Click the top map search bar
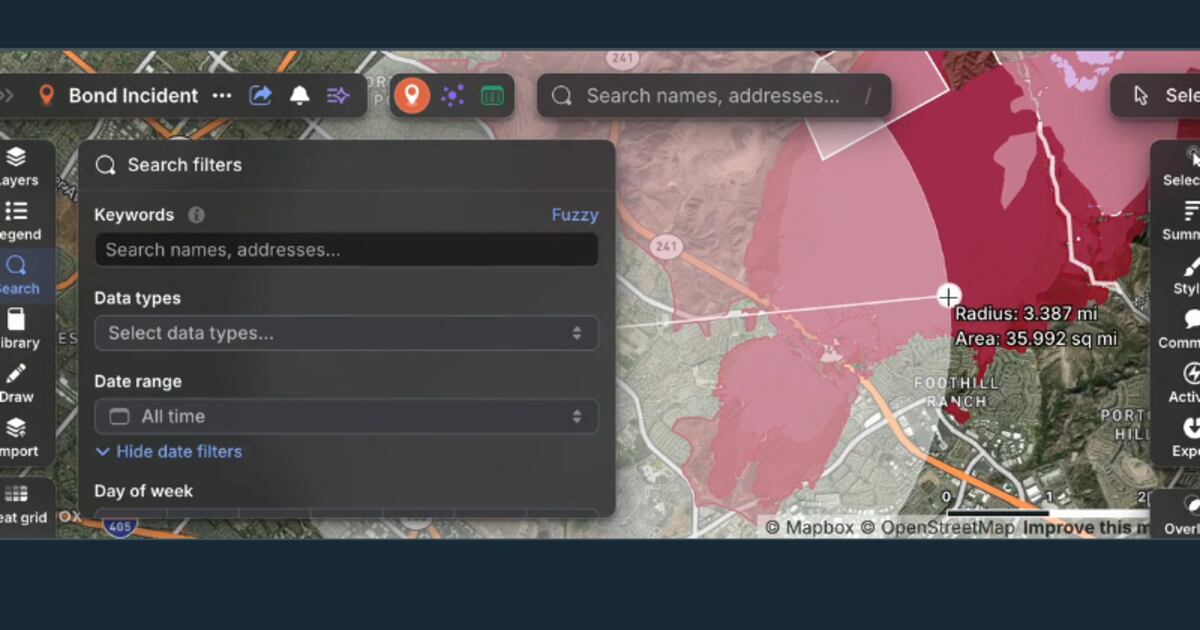This screenshot has height=630, width=1200. pyautogui.click(x=714, y=95)
